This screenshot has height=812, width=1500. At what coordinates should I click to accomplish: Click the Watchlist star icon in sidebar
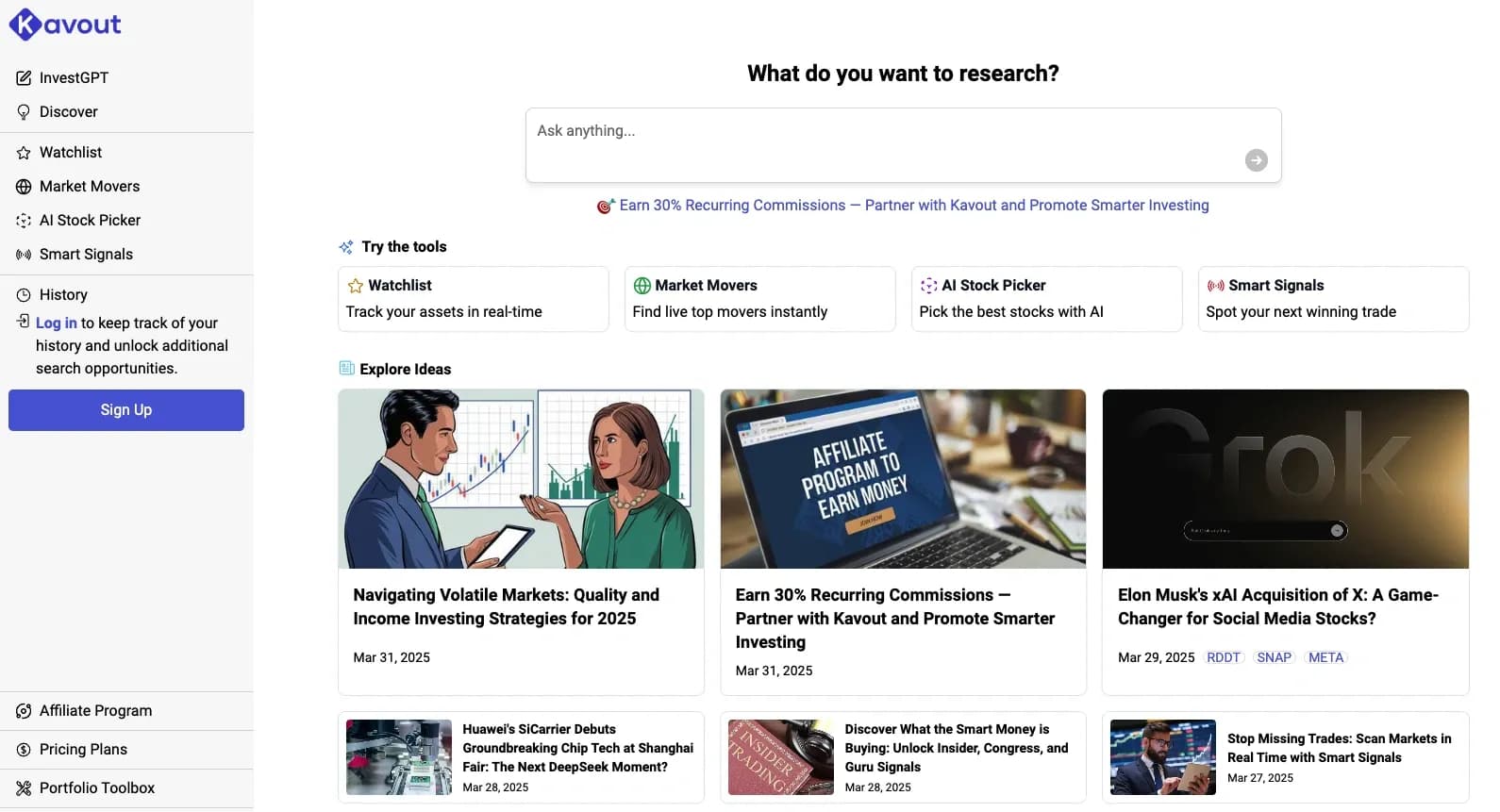coord(24,153)
